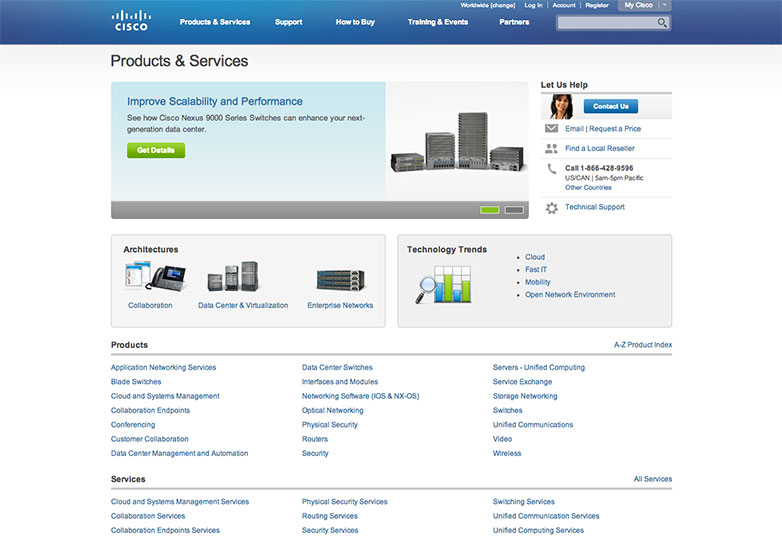Open the All Services link

[x=653, y=479]
